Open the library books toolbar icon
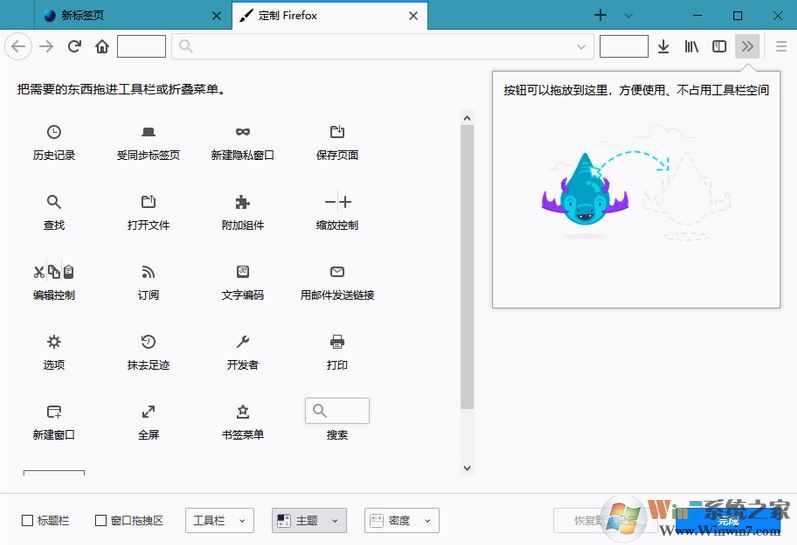The width and height of the screenshot is (797, 545). [691, 47]
